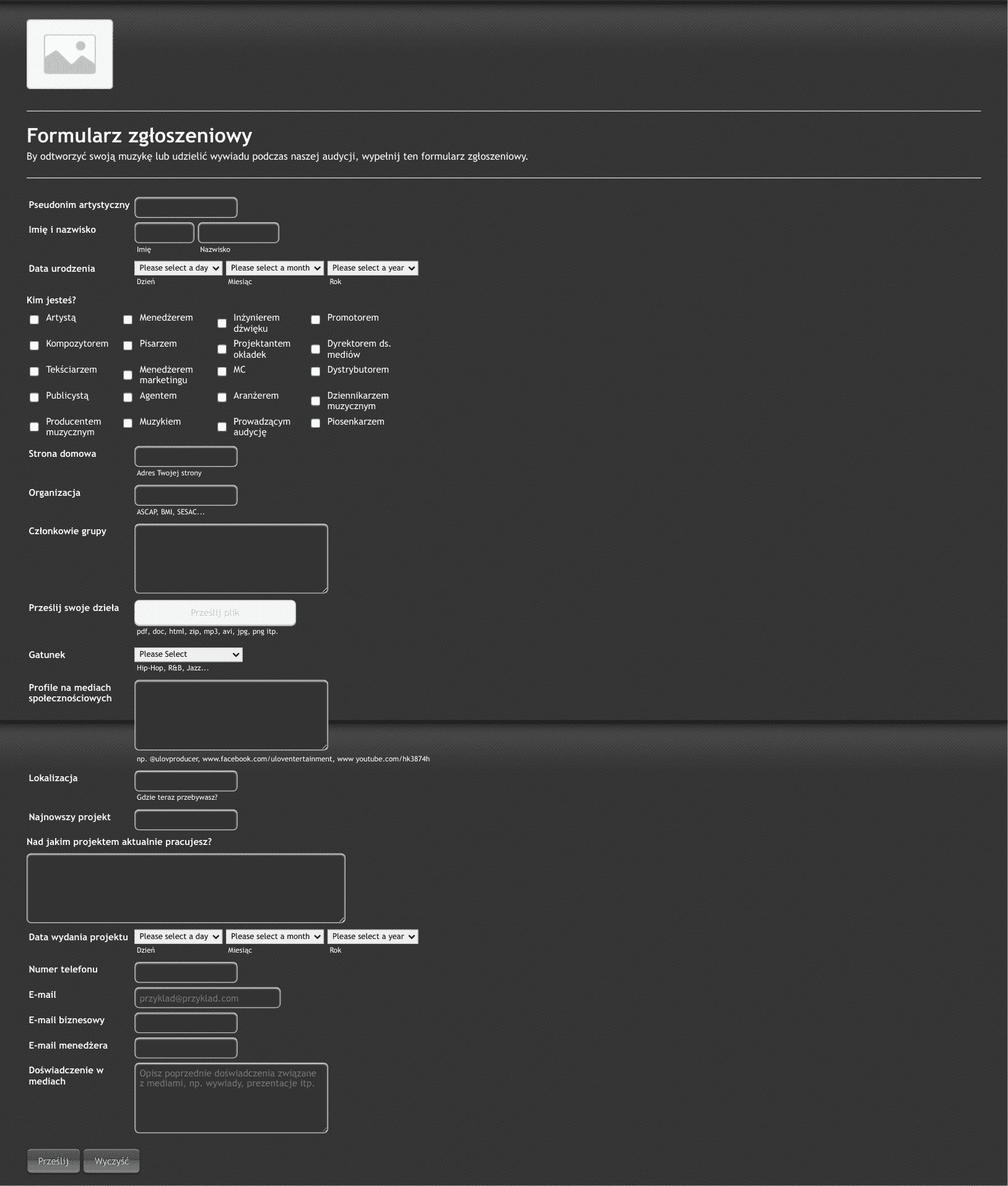Image resolution: width=1008 pixels, height=1186 pixels.
Task: Click the Imię first name field
Action: tap(164, 233)
